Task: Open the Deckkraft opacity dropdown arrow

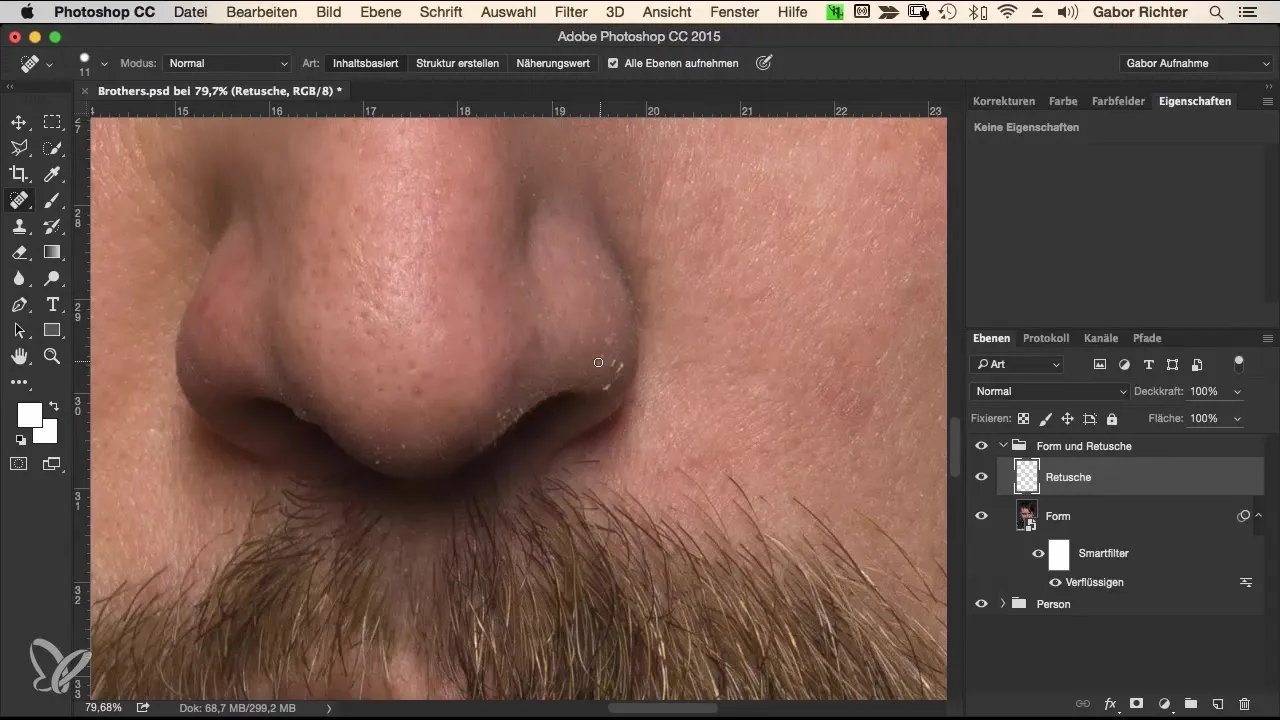Action: click(x=1238, y=391)
